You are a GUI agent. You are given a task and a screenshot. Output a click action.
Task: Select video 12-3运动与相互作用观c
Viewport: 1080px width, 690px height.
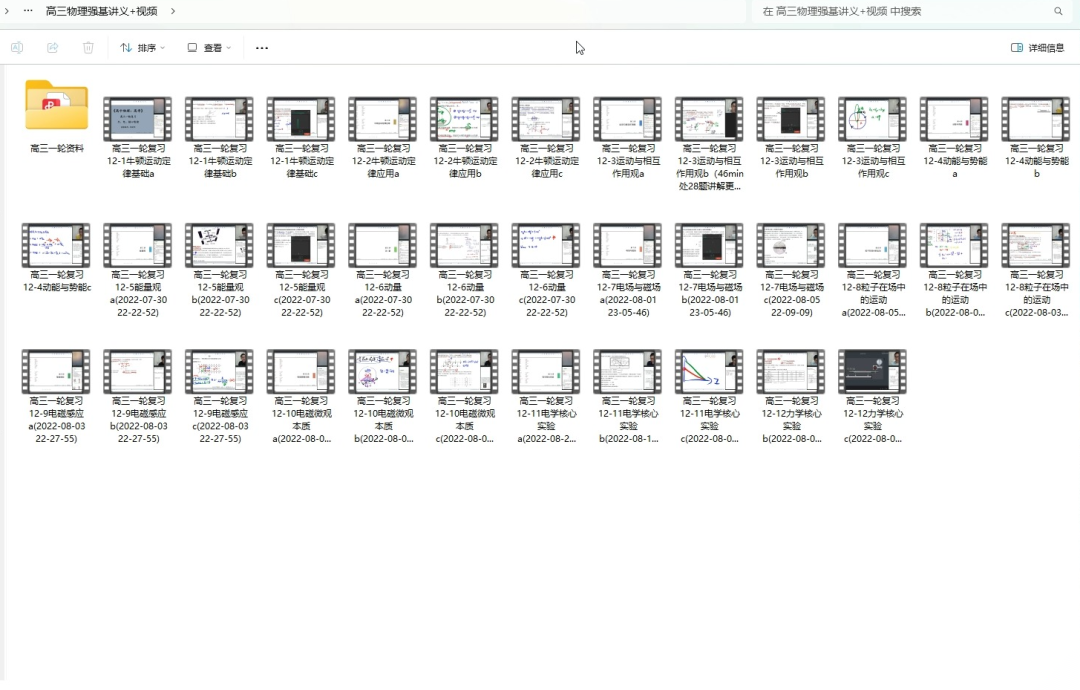(x=872, y=119)
